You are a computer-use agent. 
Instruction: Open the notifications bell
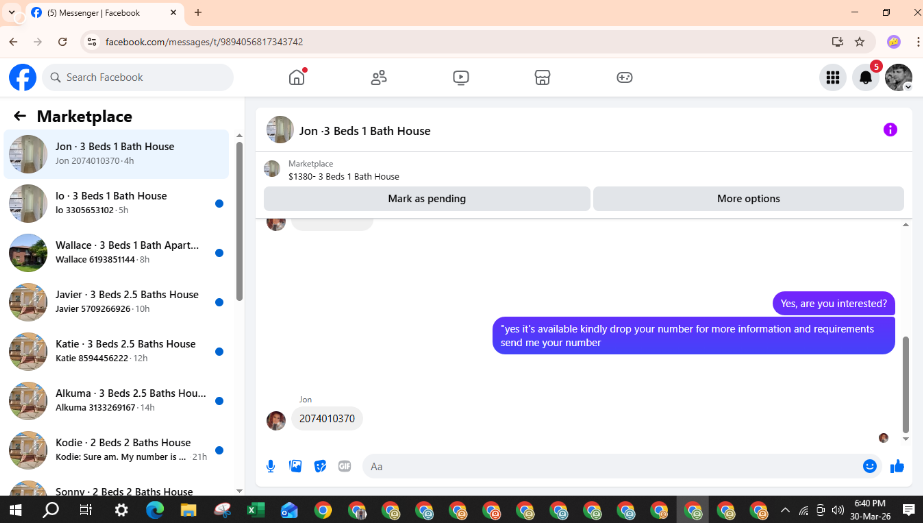(x=865, y=77)
